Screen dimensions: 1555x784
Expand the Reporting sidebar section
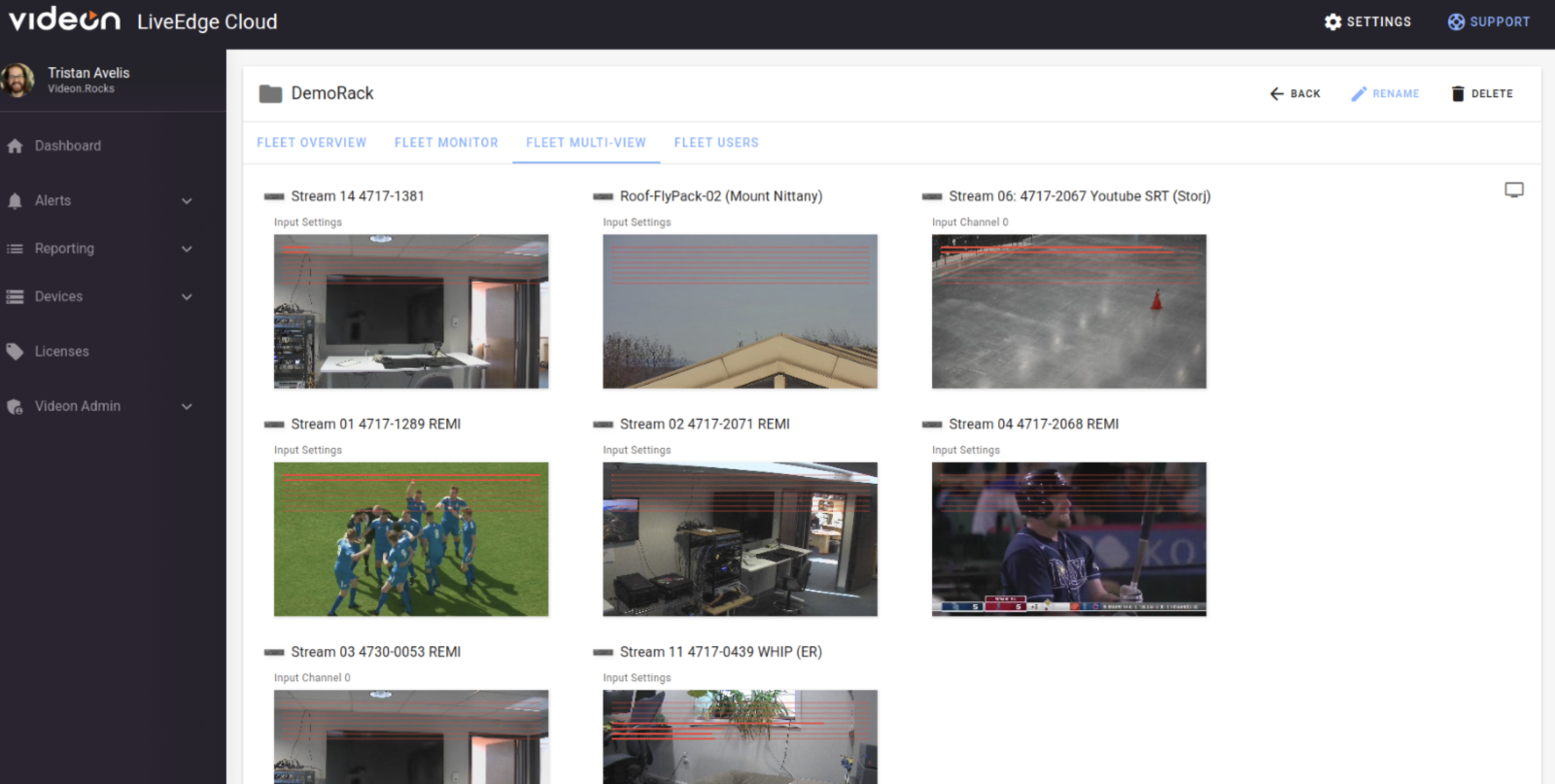pyautogui.click(x=187, y=249)
